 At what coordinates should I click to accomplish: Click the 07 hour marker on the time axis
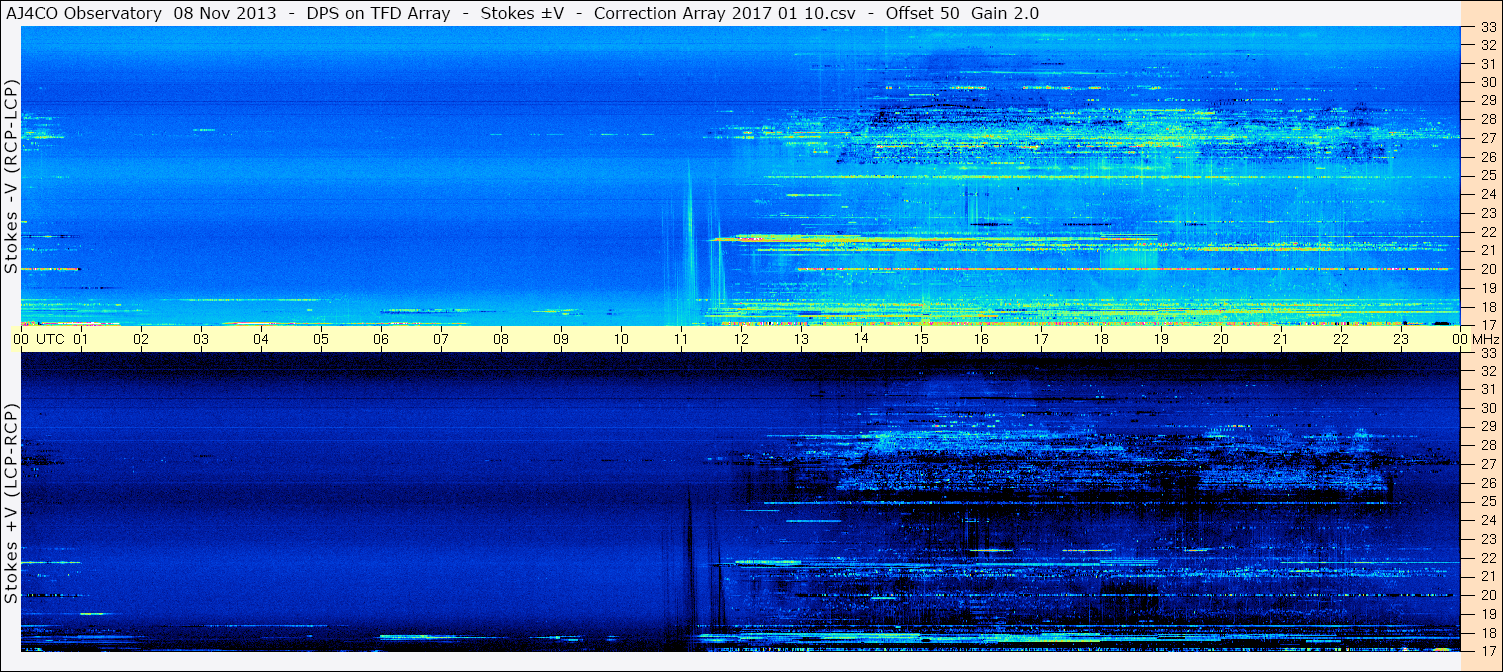pos(441,339)
